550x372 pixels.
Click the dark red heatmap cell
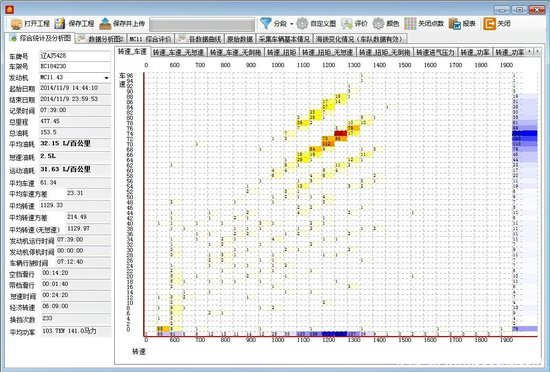pos(341,133)
